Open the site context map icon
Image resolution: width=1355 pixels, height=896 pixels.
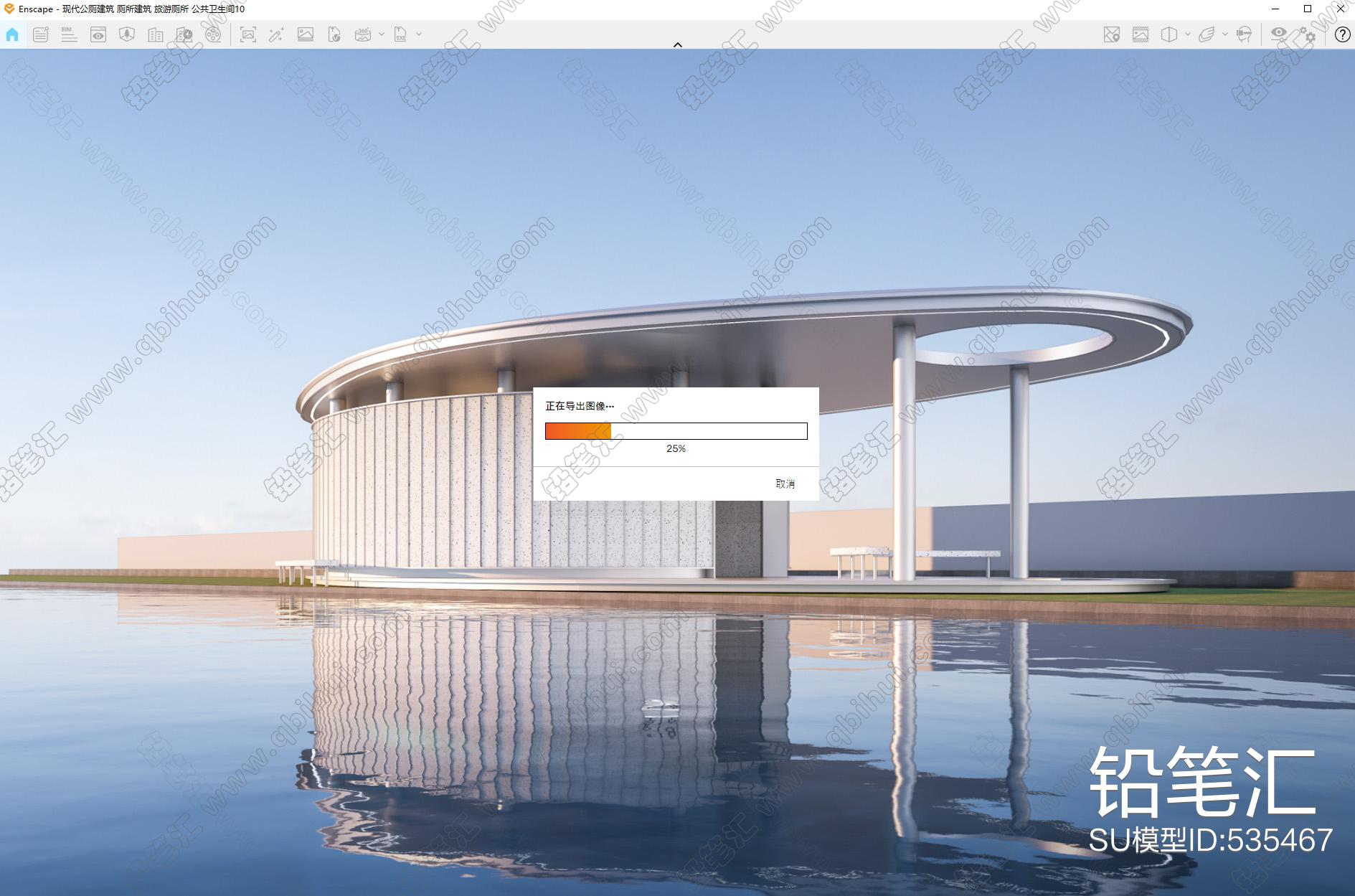[127, 34]
